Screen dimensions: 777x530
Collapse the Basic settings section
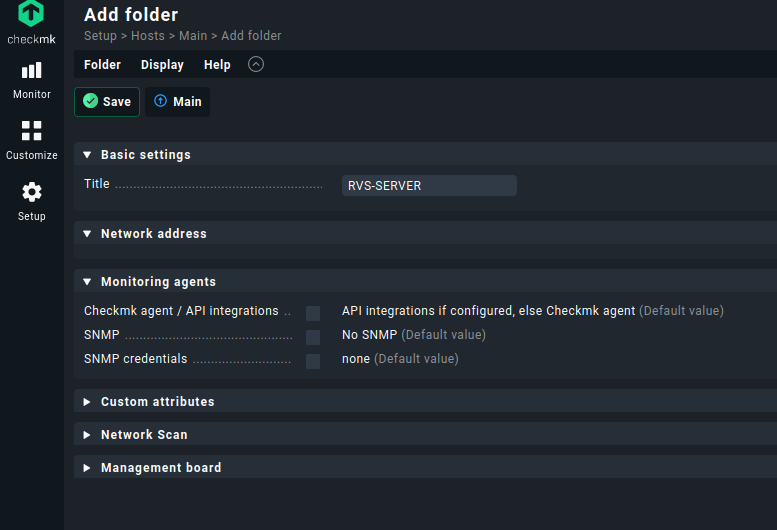(x=87, y=155)
